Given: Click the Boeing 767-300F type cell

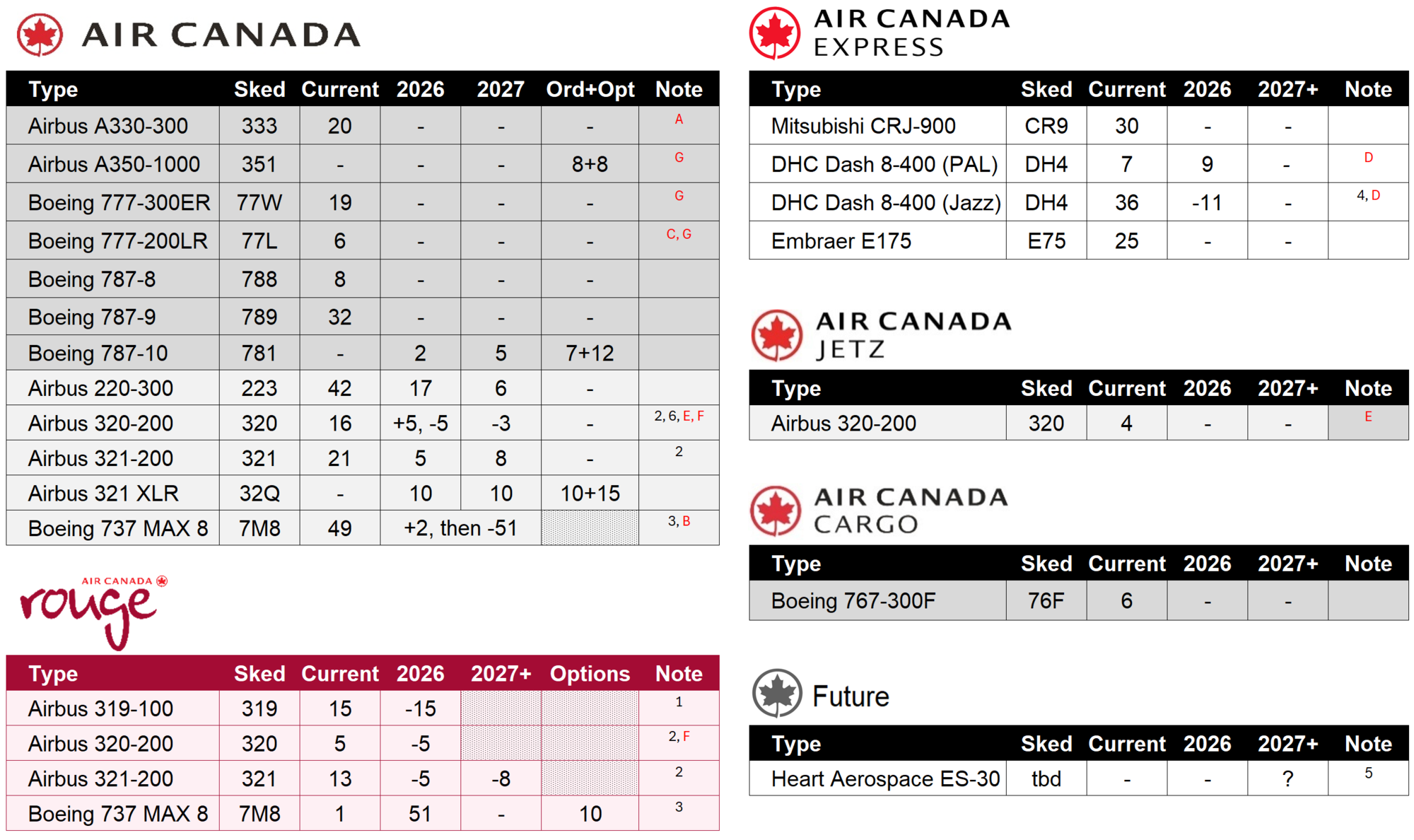Looking at the screenshot, I should (x=853, y=600).
